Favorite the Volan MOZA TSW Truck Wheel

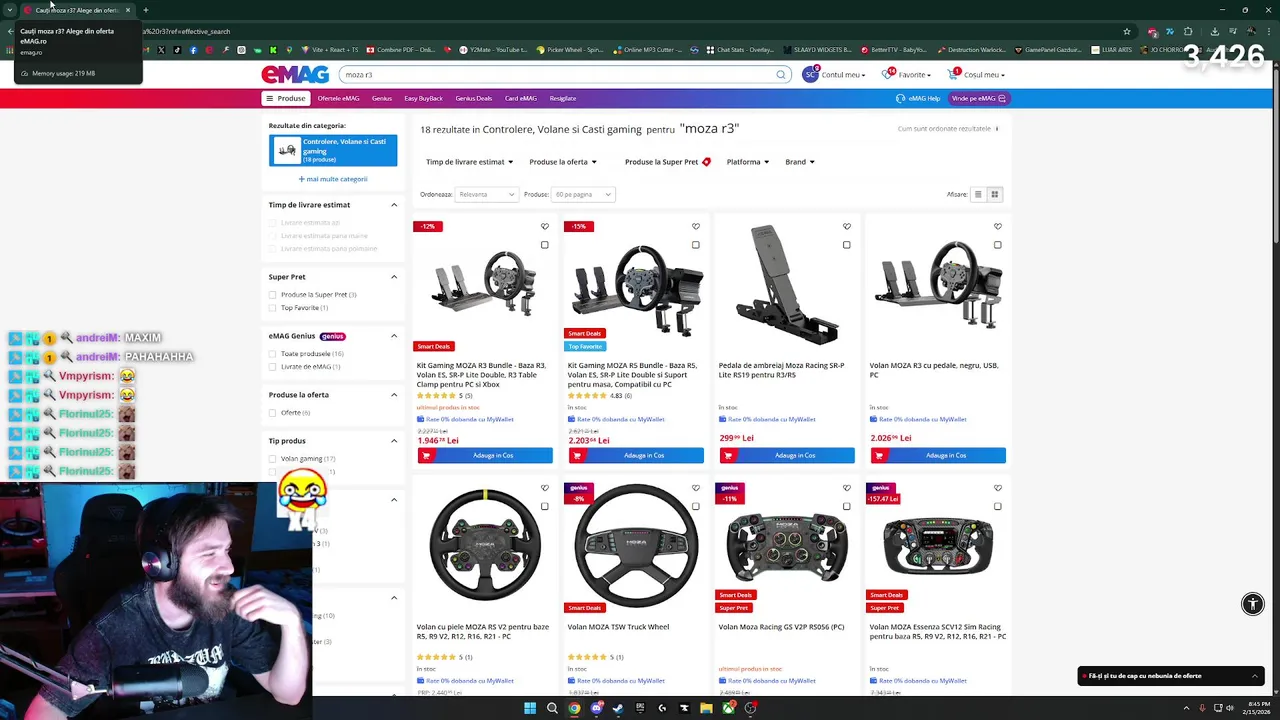click(696, 488)
